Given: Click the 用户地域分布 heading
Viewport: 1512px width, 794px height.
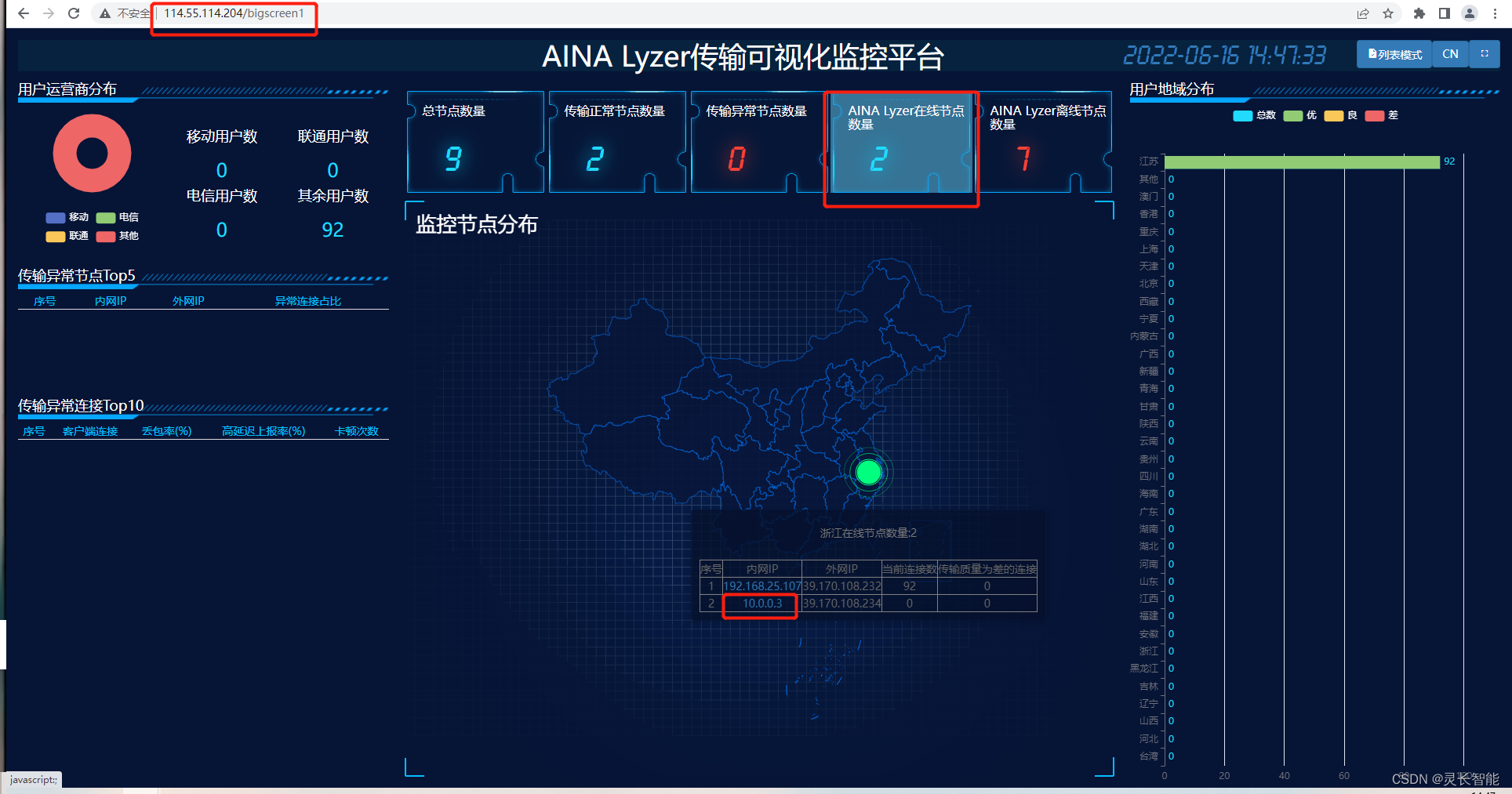Looking at the screenshot, I should click(1172, 89).
